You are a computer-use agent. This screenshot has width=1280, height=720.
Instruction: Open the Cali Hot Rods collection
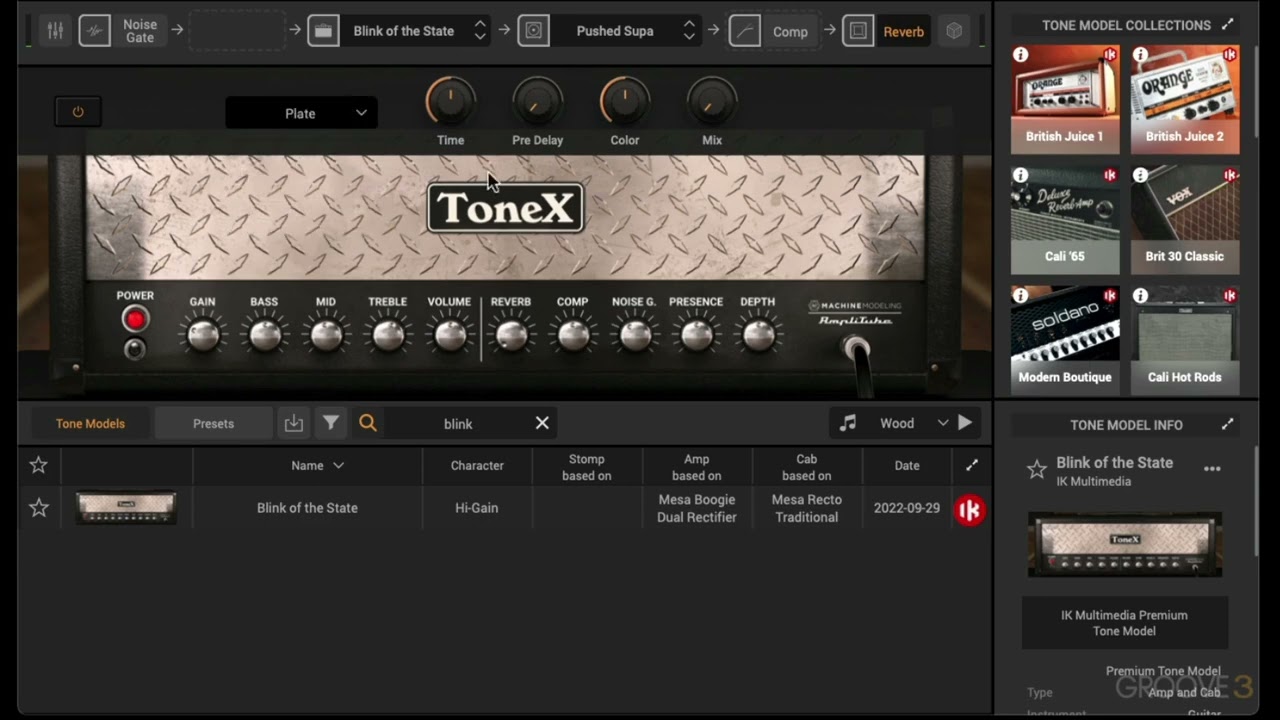click(1185, 340)
